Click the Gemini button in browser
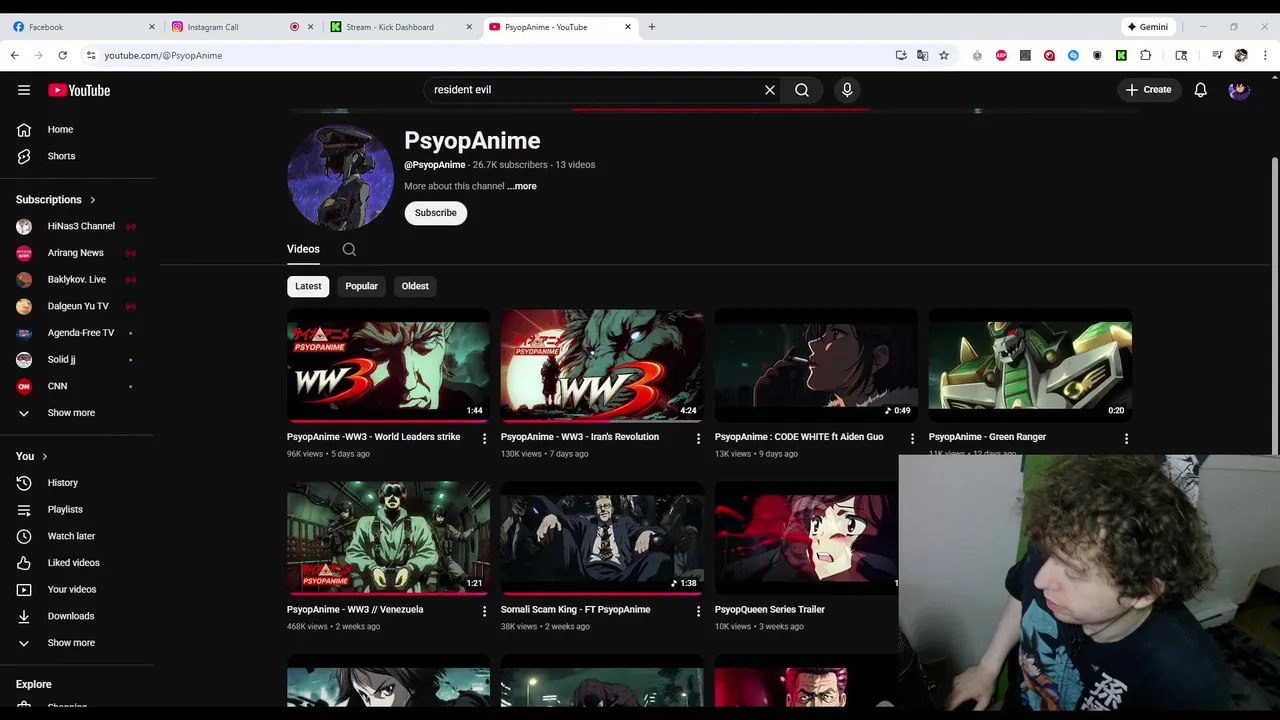The width and height of the screenshot is (1280, 720). pyautogui.click(x=1148, y=27)
